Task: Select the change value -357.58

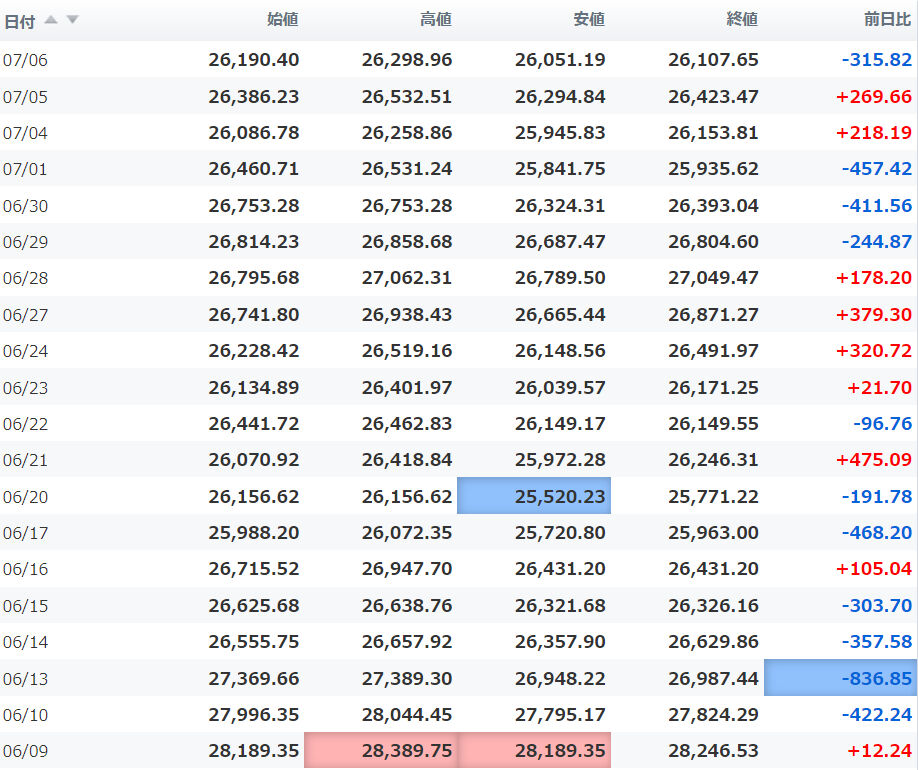Action: (x=876, y=642)
